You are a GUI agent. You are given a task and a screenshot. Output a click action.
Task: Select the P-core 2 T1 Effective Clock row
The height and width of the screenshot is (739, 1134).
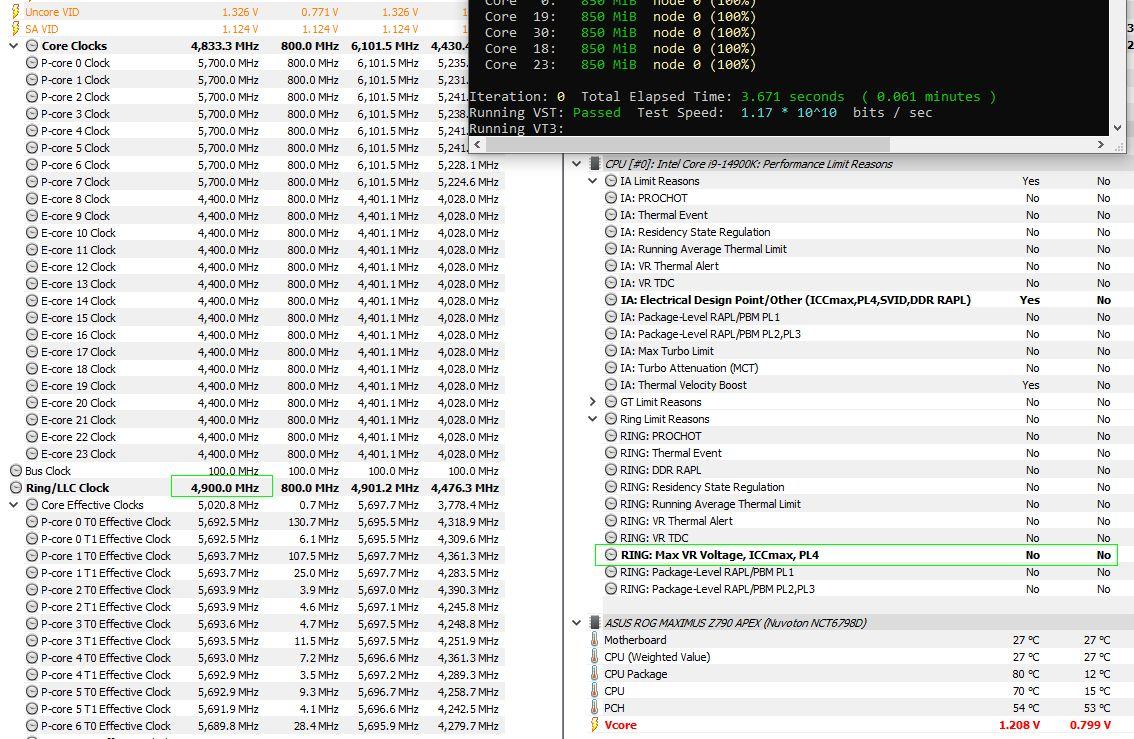252,607
